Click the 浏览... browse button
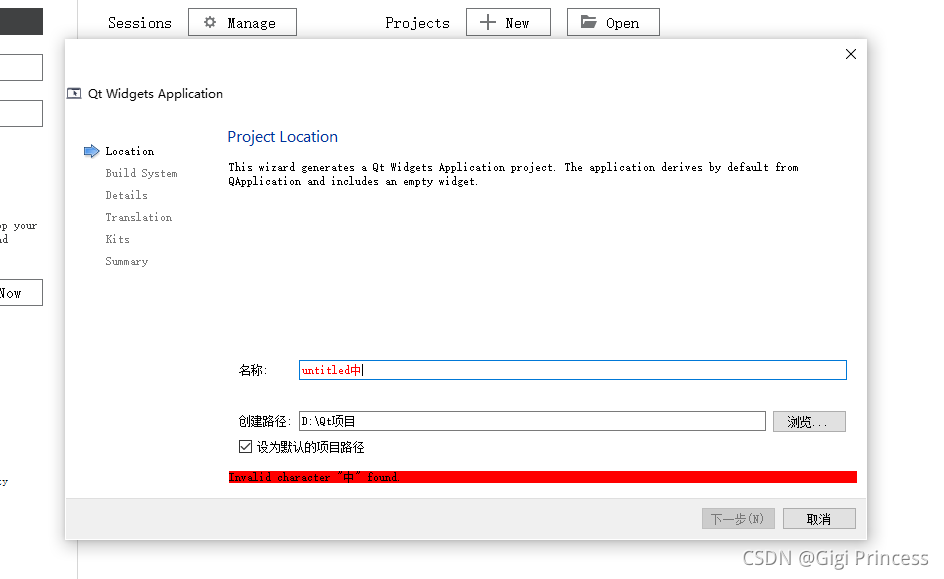The image size is (944, 579). pyautogui.click(x=809, y=421)
